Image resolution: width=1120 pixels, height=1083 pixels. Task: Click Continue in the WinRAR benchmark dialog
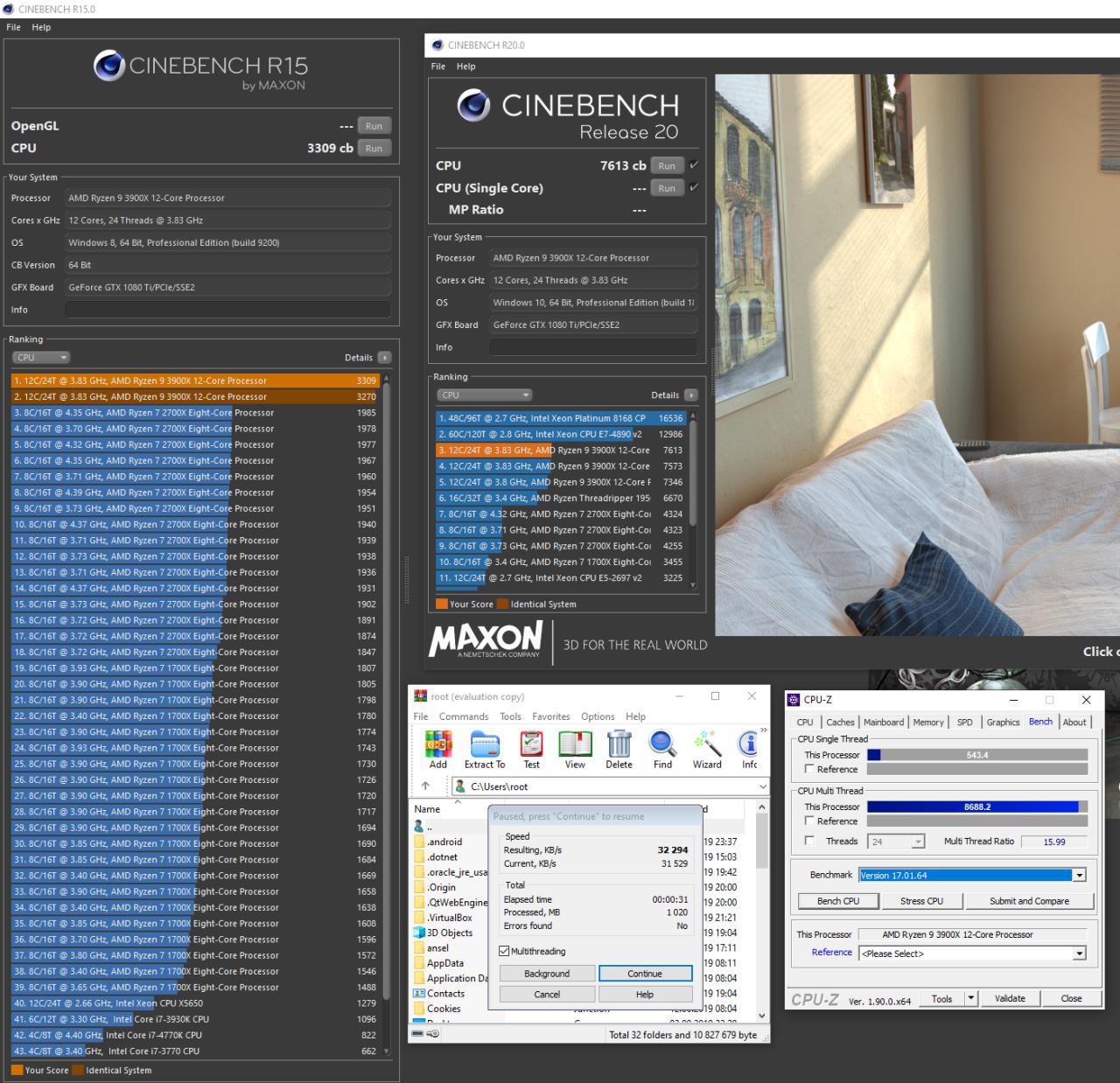645,974
